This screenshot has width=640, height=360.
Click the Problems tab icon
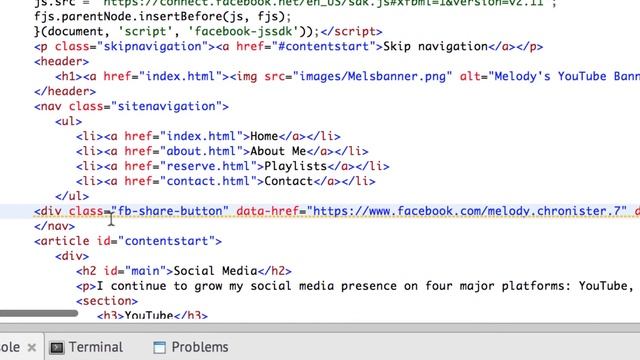[x=160, y=348]
